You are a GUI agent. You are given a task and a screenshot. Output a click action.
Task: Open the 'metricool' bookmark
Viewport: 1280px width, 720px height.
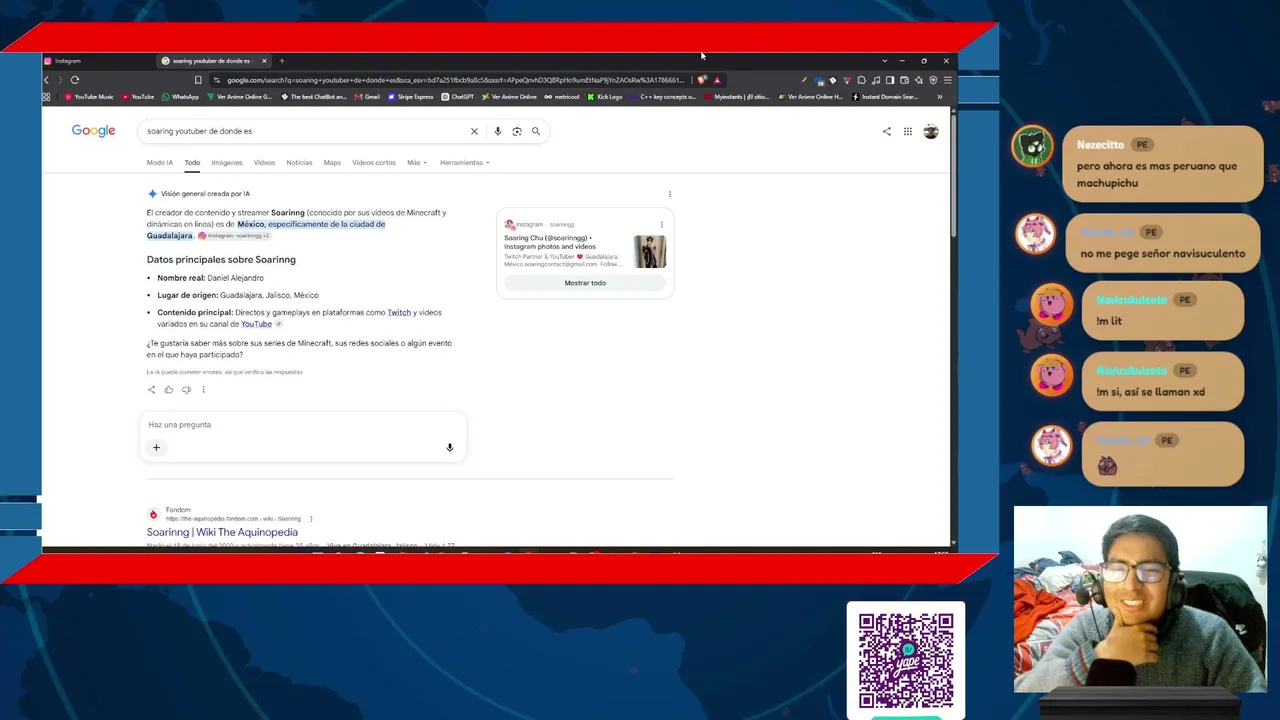(562, 97)
